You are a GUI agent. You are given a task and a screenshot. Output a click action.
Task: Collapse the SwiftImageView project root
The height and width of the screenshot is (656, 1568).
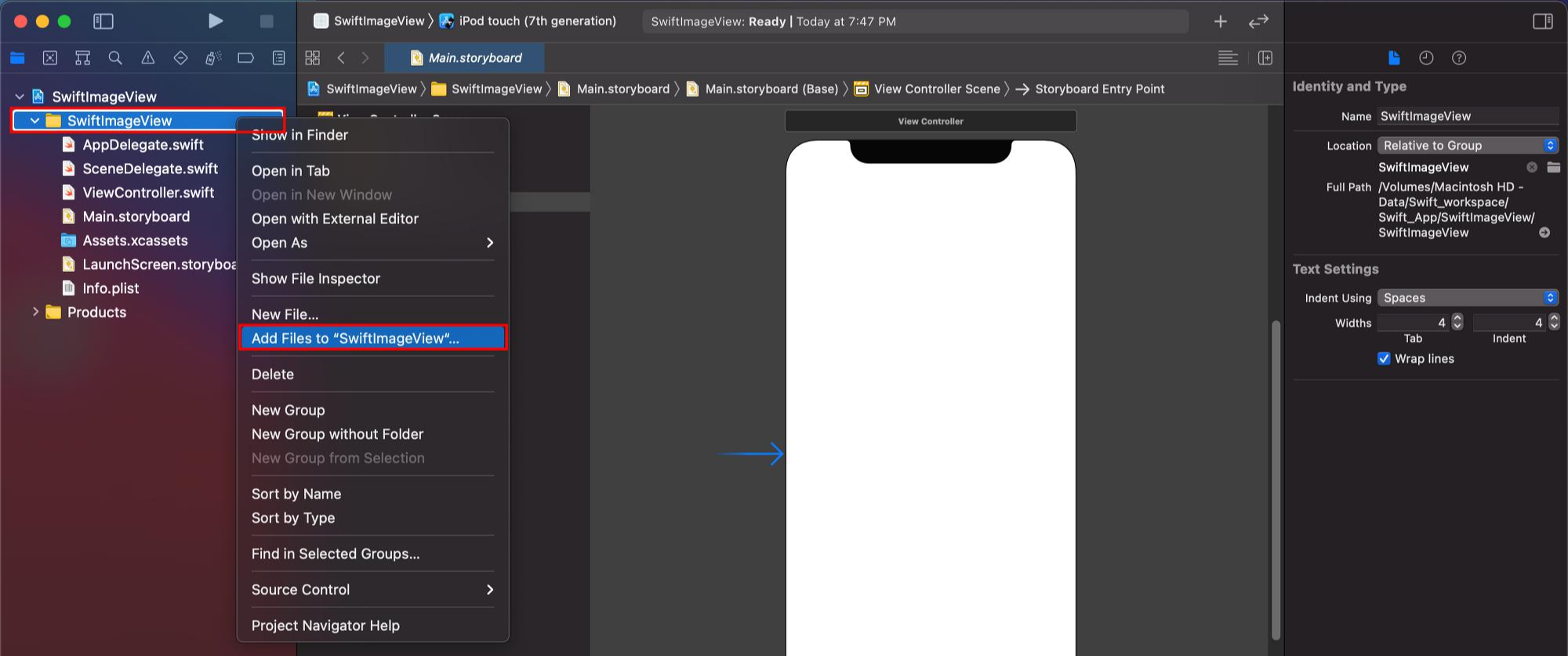(20, 96)
